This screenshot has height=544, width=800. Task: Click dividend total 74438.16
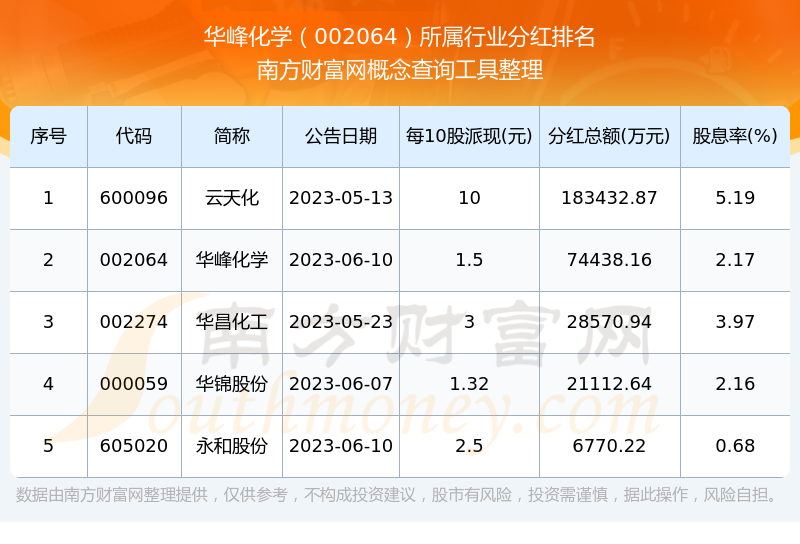609,260
